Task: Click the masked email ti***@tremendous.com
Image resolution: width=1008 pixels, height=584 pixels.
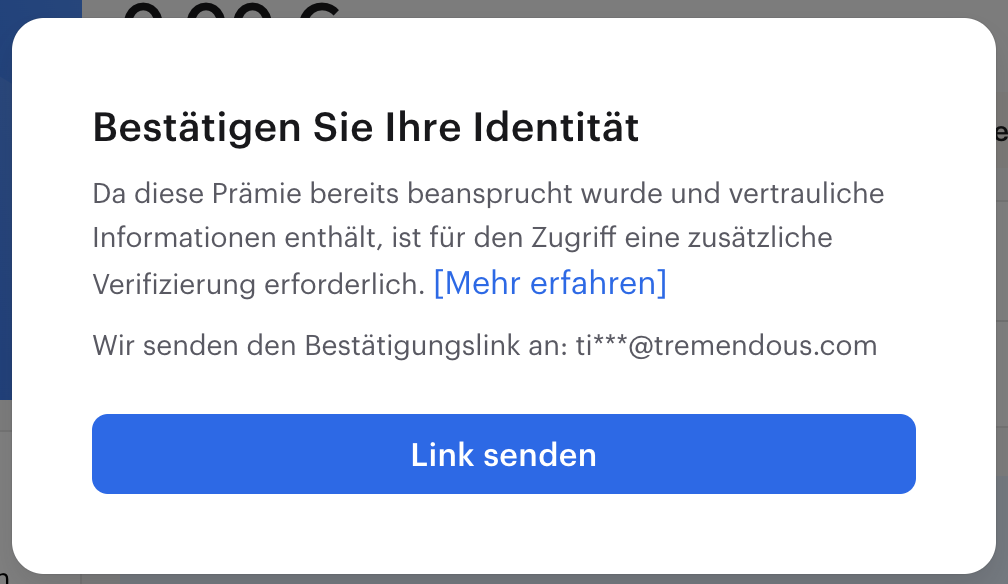Action: pyautogui.click(x=726, y=346)
